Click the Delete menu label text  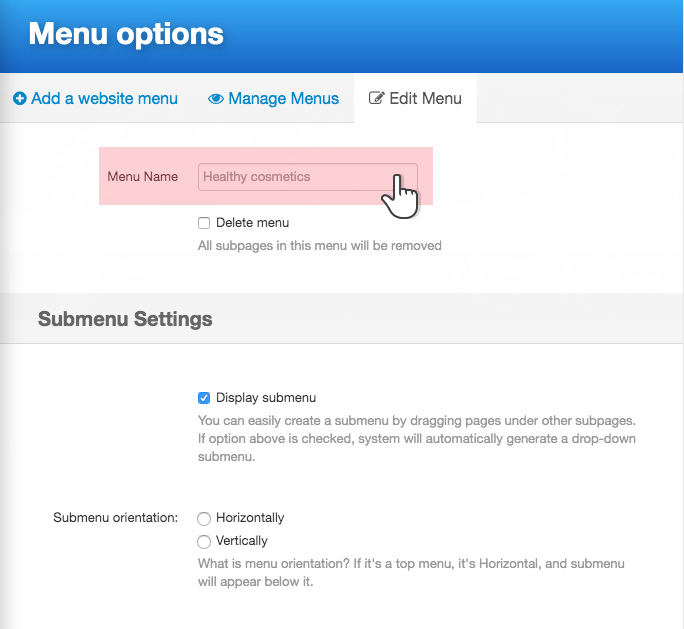(x=252, y=223)
